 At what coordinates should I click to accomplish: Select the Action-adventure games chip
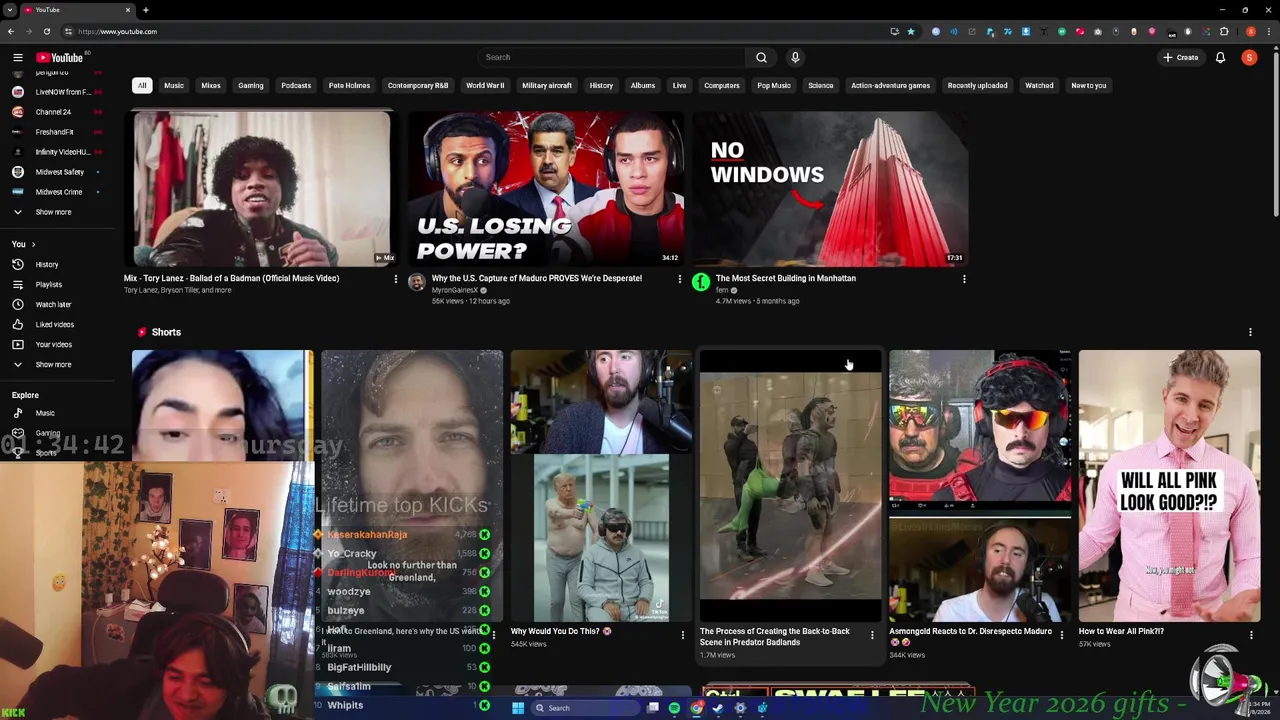click(890, 86)
